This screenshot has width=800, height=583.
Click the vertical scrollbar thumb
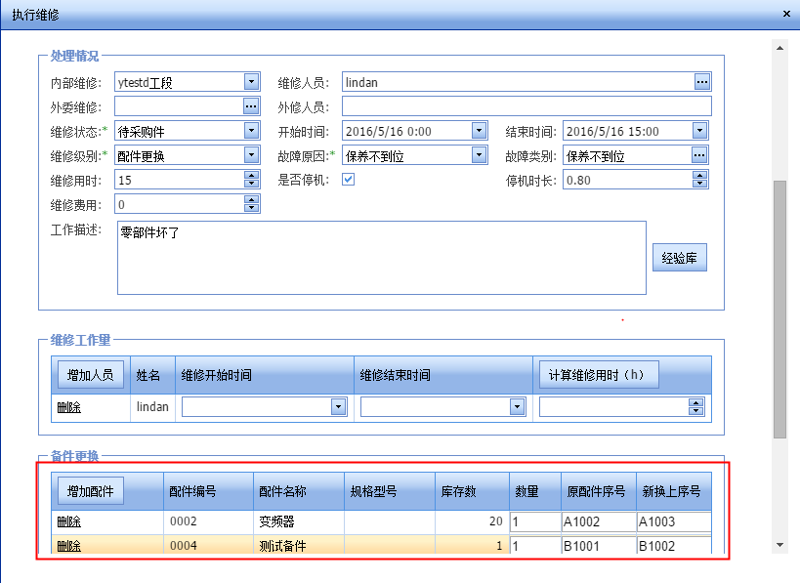780,309
